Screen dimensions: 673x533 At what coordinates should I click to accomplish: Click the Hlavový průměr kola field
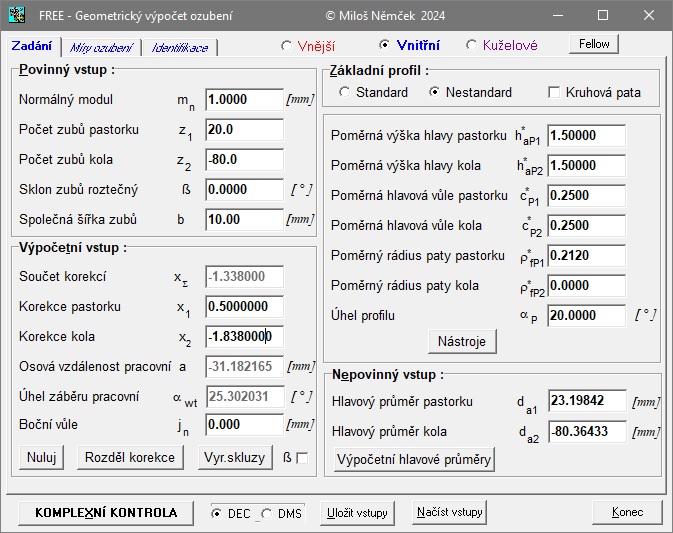point(587,431)
